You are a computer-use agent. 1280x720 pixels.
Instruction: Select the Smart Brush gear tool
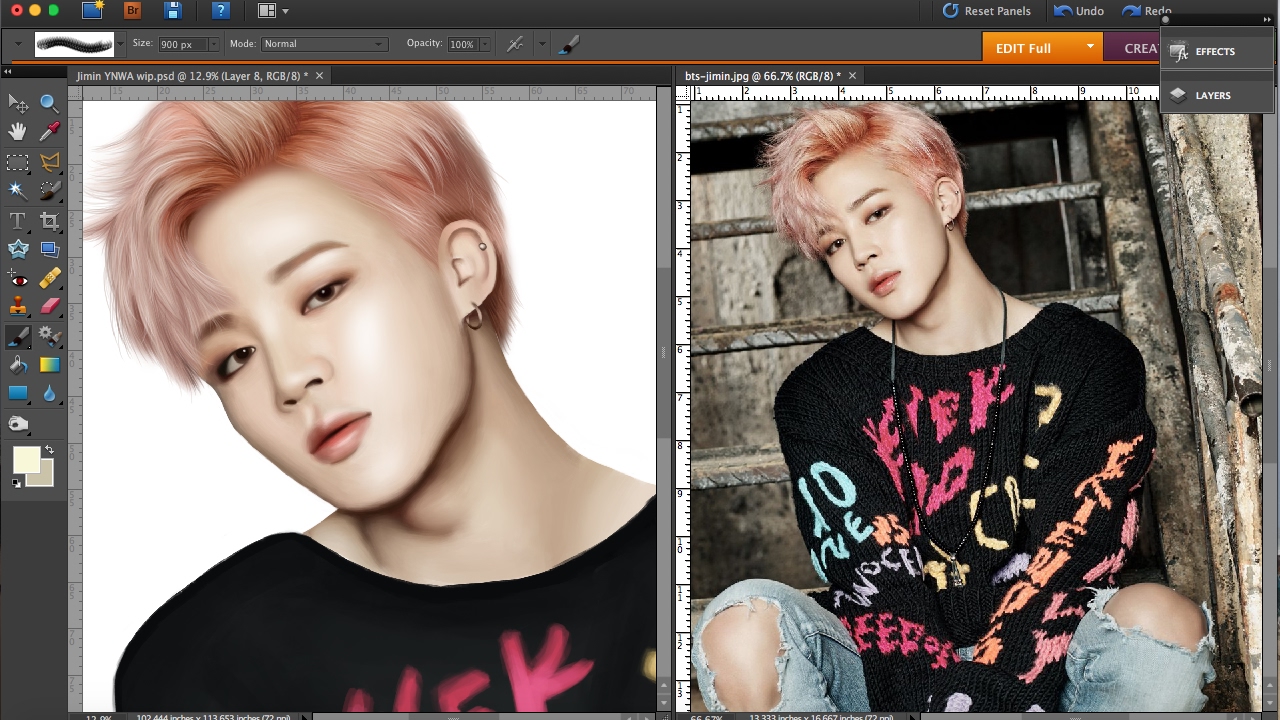[49, 336]
